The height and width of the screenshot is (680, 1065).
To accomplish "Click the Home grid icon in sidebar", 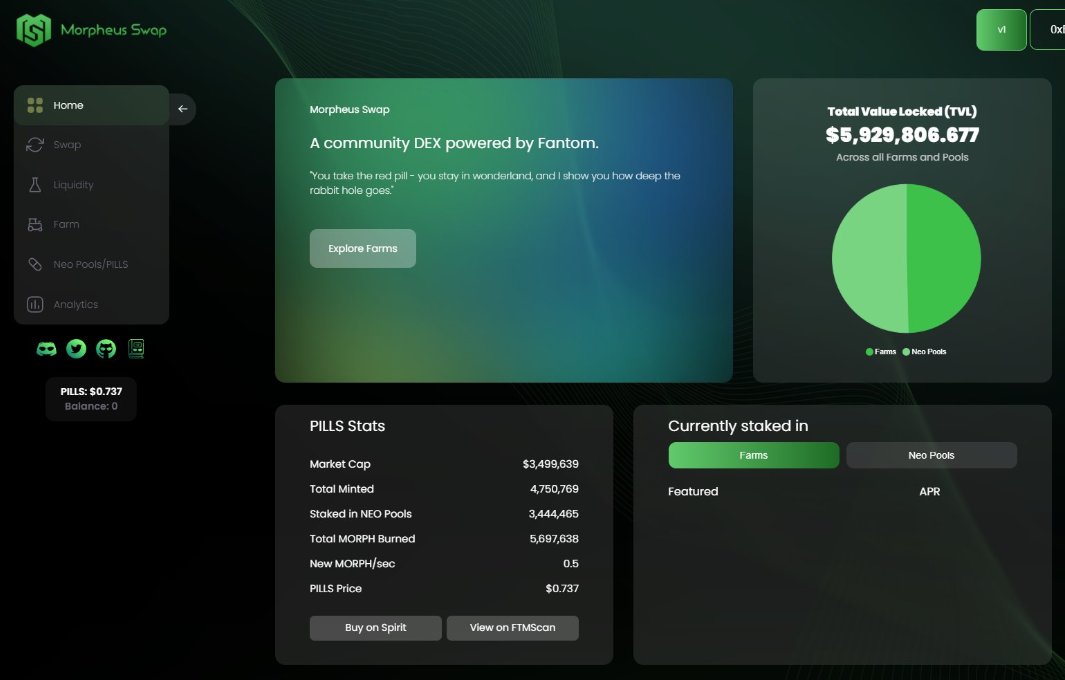I will click(x=35, y=105).
